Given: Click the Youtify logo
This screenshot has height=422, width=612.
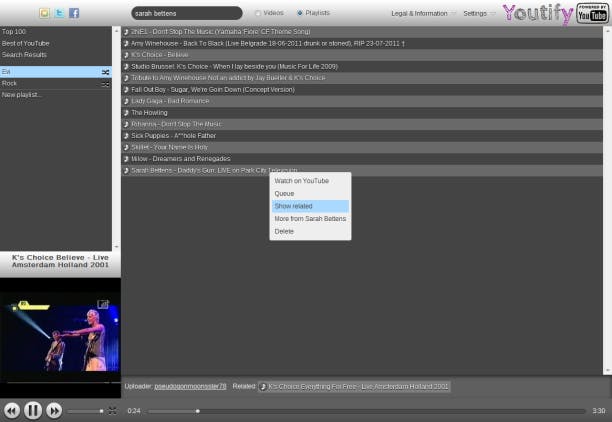Looking at the screenshot, I should (x=537, y=14).
